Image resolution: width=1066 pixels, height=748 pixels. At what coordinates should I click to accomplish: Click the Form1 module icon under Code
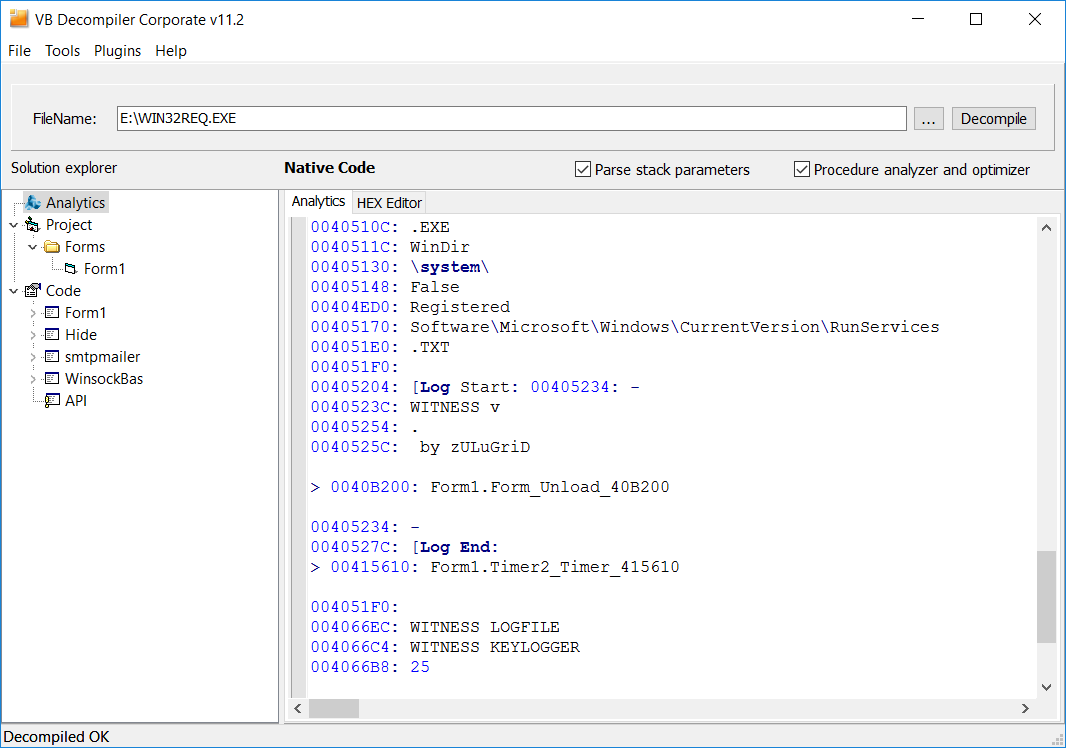pos(52,313)
